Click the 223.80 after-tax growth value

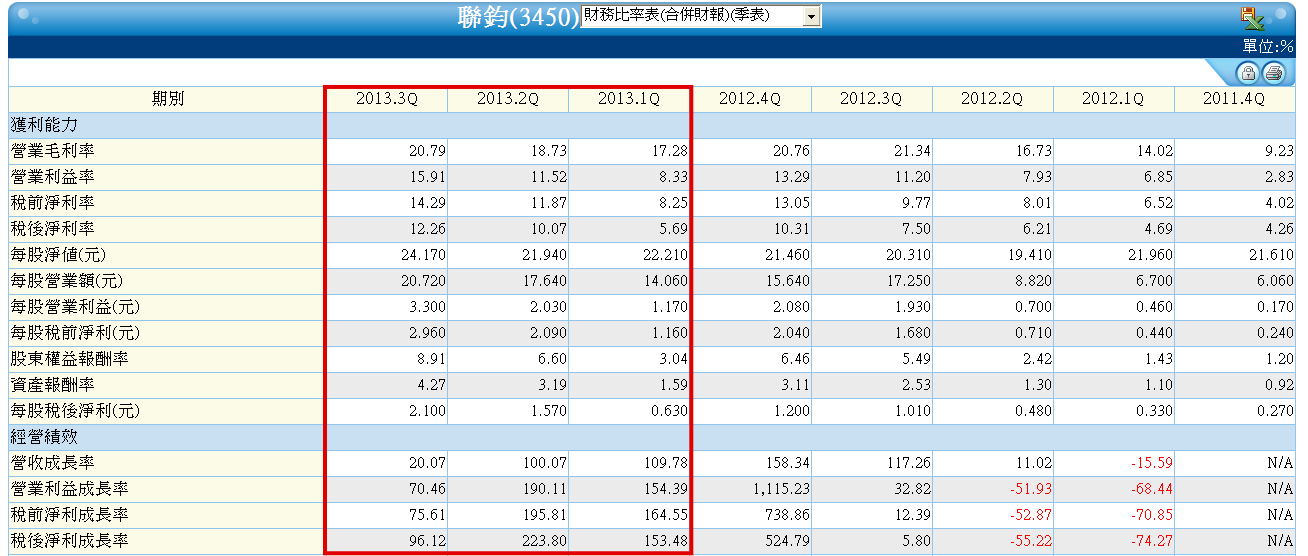pyautogui.click(x=544, y=541)
